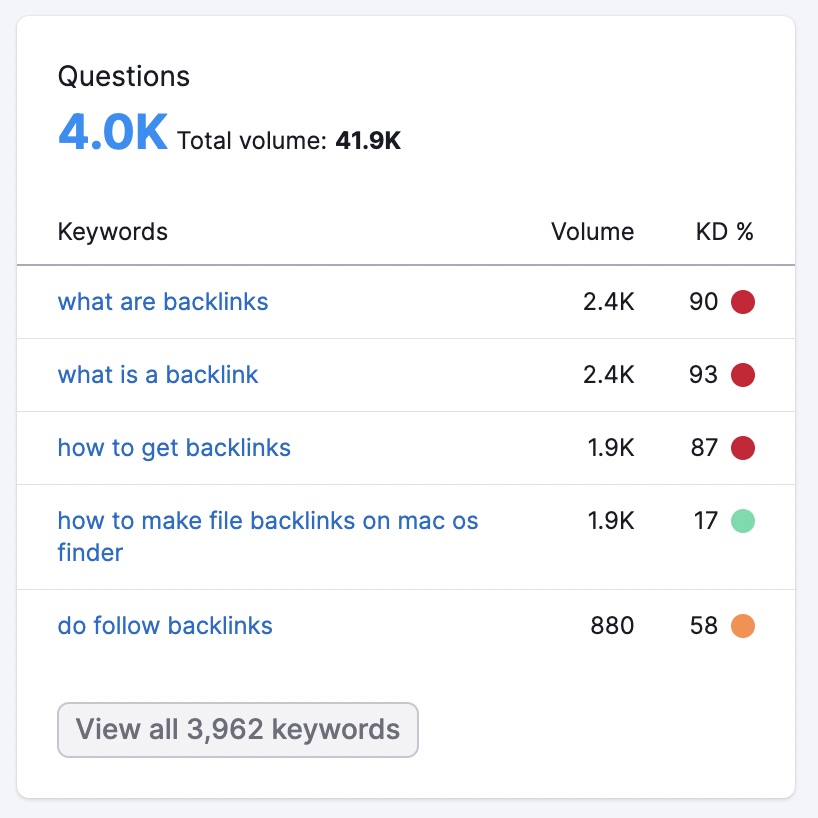The width and height of the screenshot is (818, 818).
Task: Open 'how to make file backlinks on mac os finder'
Action: click(268, 521)
